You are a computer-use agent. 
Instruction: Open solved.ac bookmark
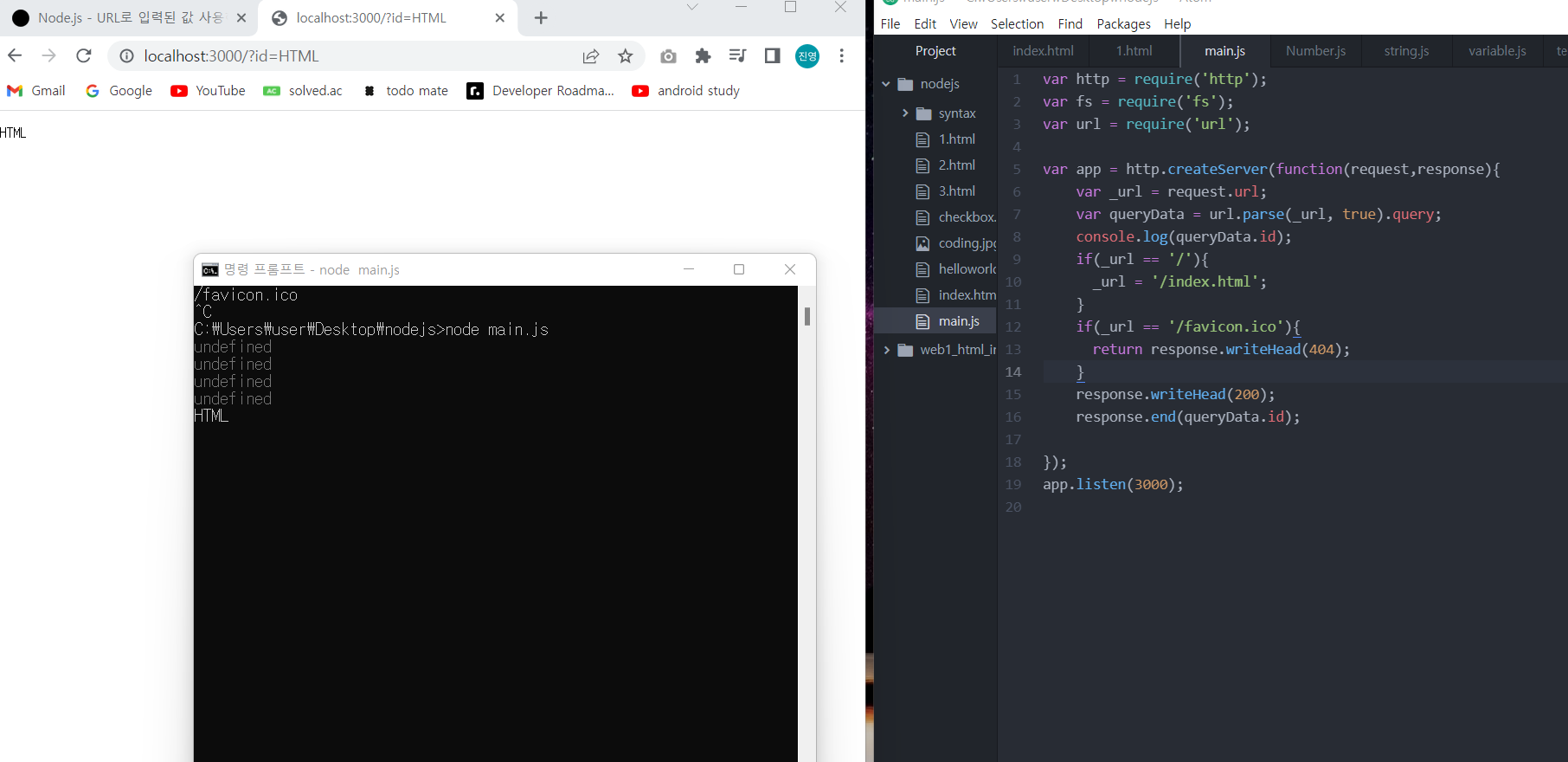tap(303, 91)
